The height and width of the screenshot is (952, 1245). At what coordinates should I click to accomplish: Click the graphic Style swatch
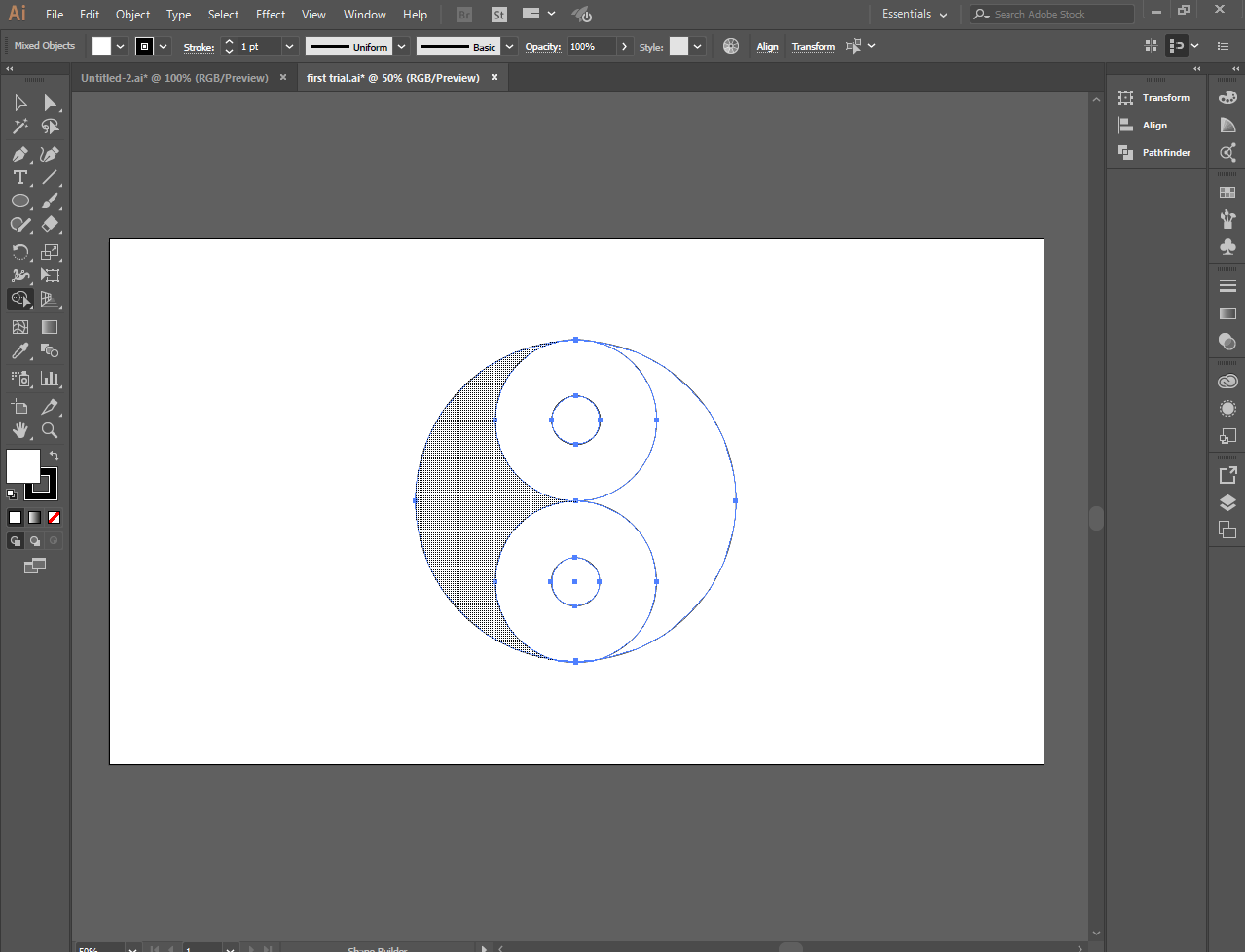[x=678, y=46]
